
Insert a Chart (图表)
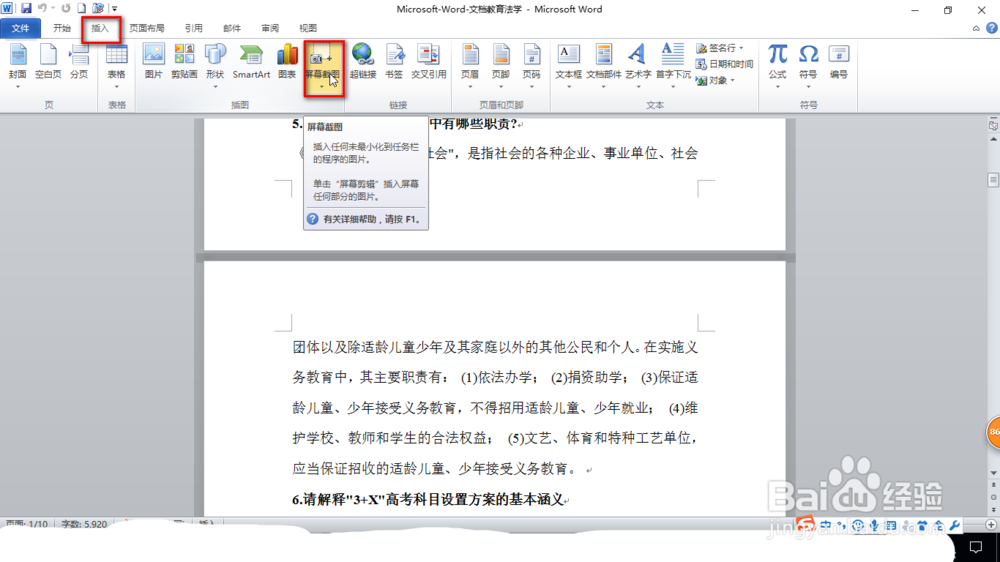click(x=287, y=63)
